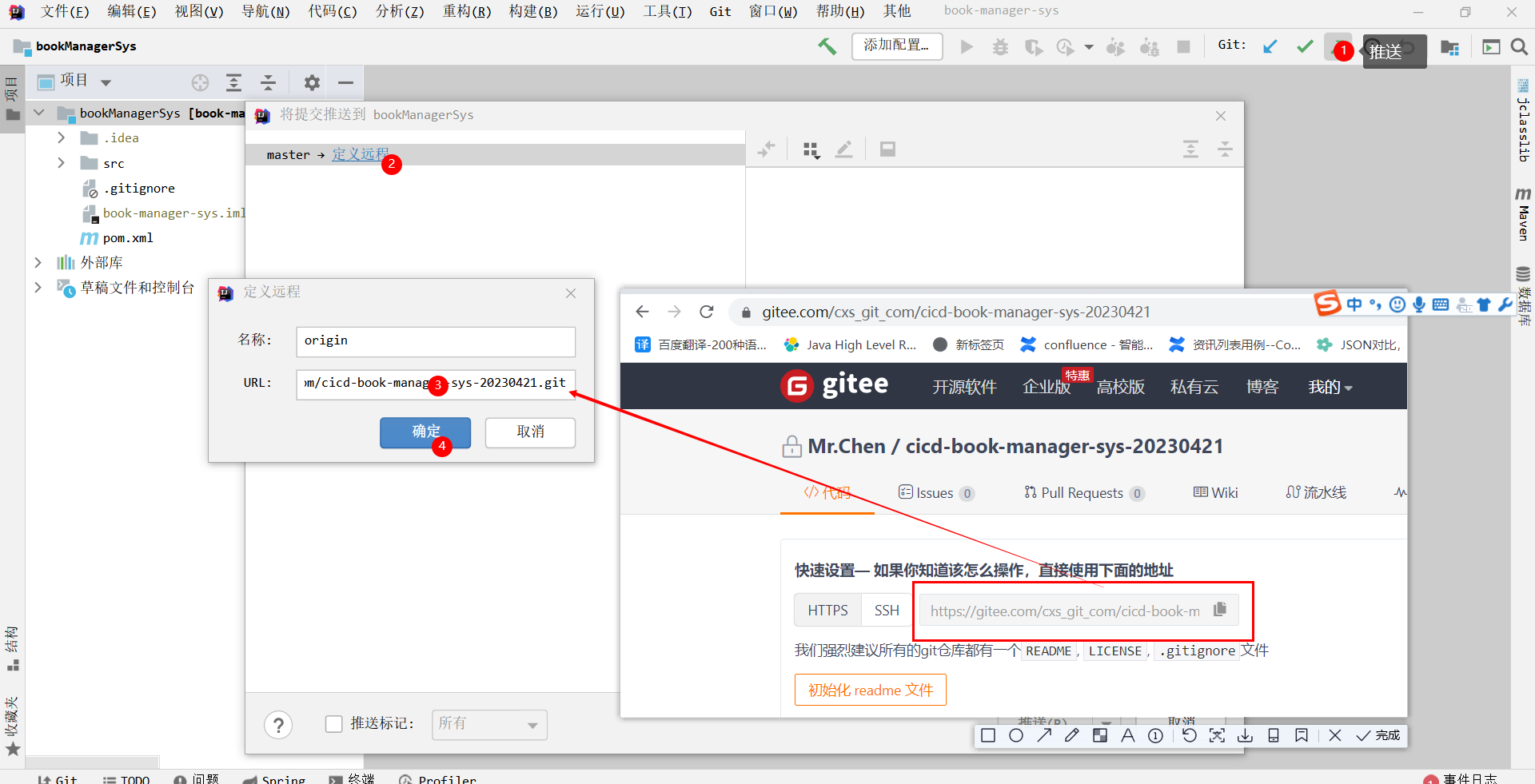Image resolution: width=1535 pixels, height=784 pixels.
Task: Click the select opened file target icon
Action: tap(200, 82)
